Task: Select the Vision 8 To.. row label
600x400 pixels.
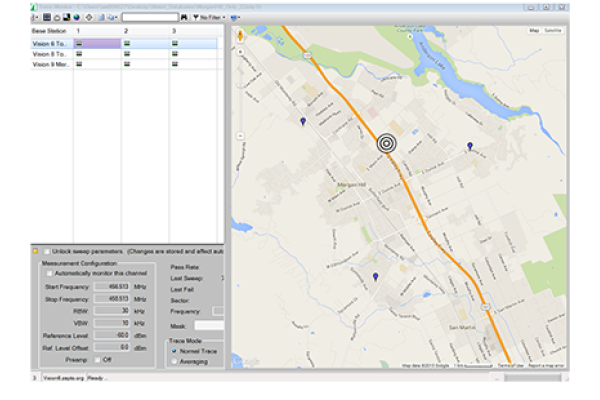Action: point(50,54)
